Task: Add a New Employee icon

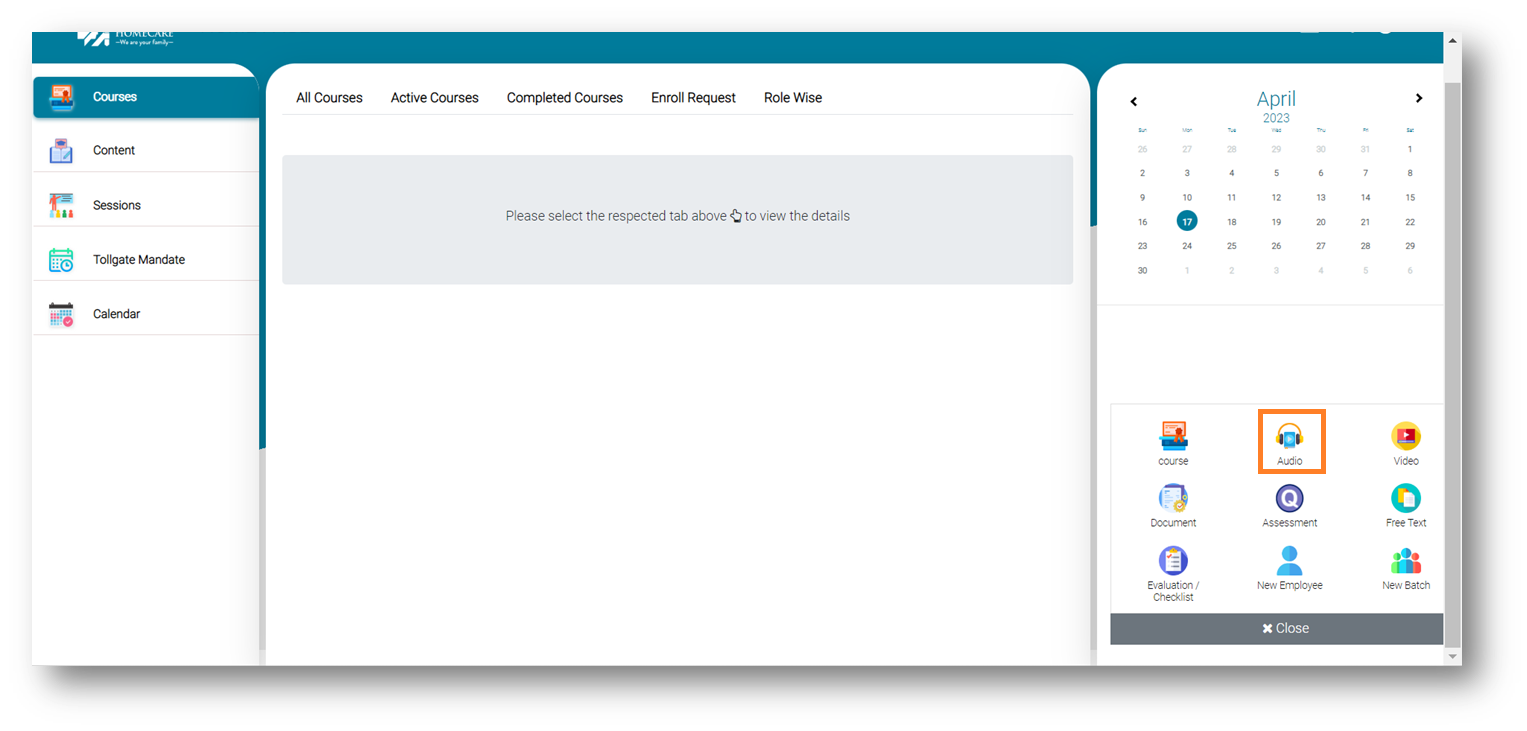Action: click(x=1289, y=561)
